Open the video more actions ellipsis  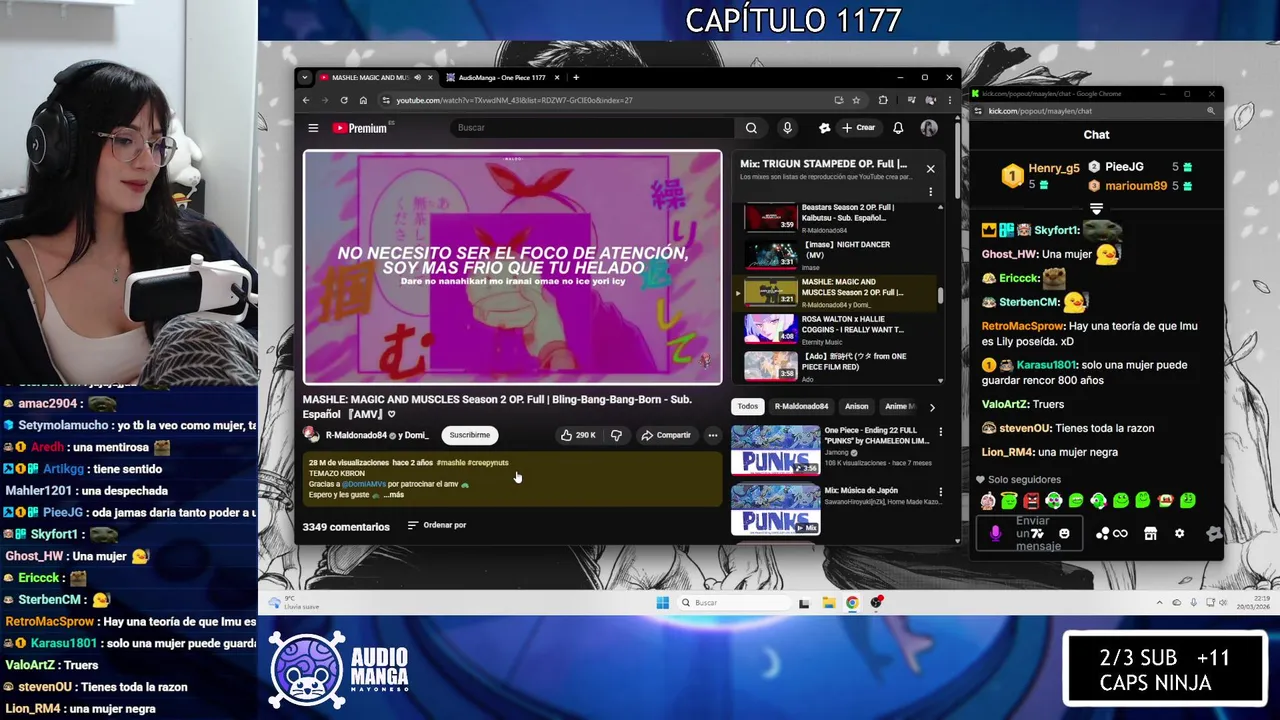click(x=713, y=435)
